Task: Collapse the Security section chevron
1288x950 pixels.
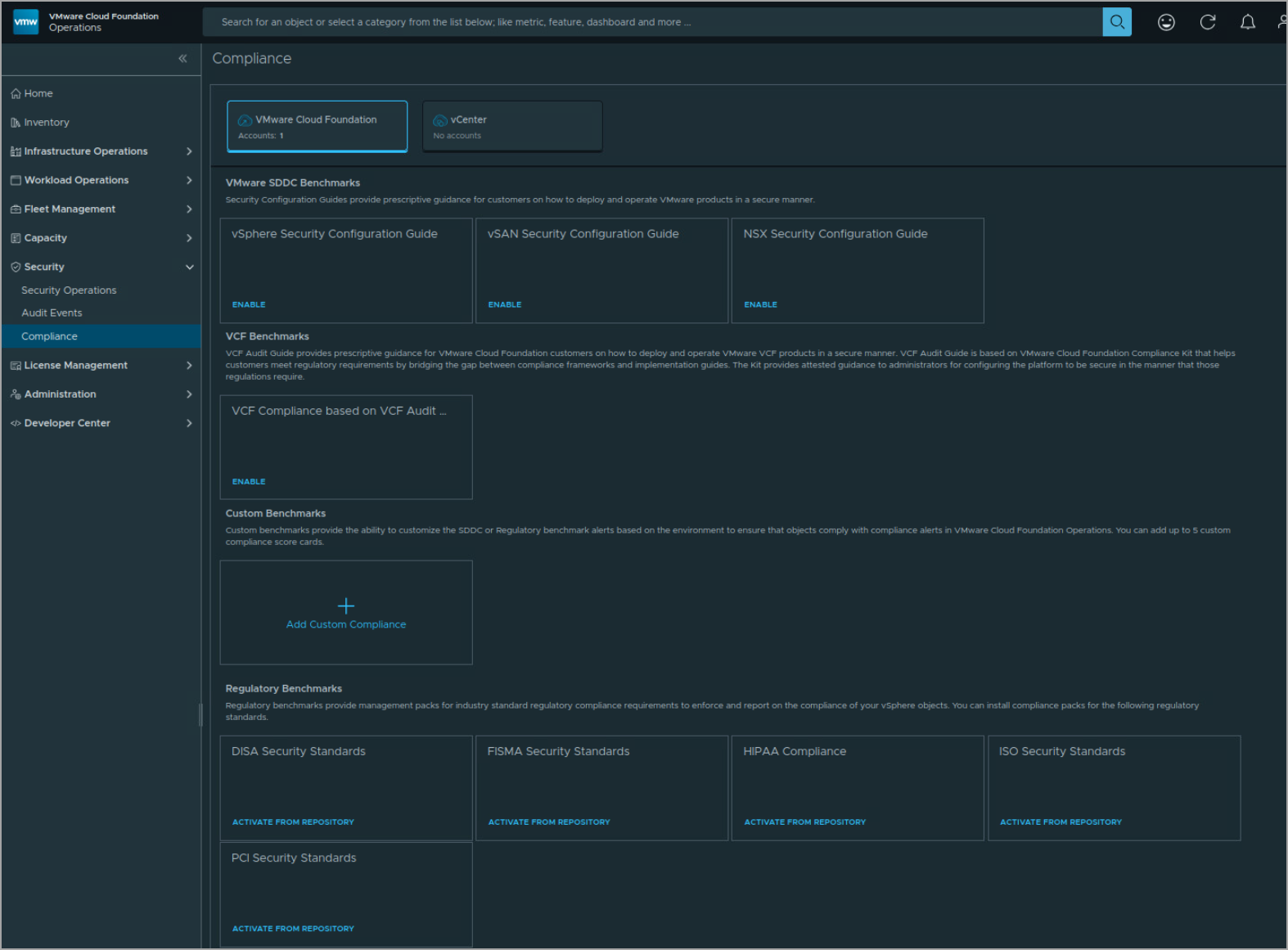Action: 189,267
